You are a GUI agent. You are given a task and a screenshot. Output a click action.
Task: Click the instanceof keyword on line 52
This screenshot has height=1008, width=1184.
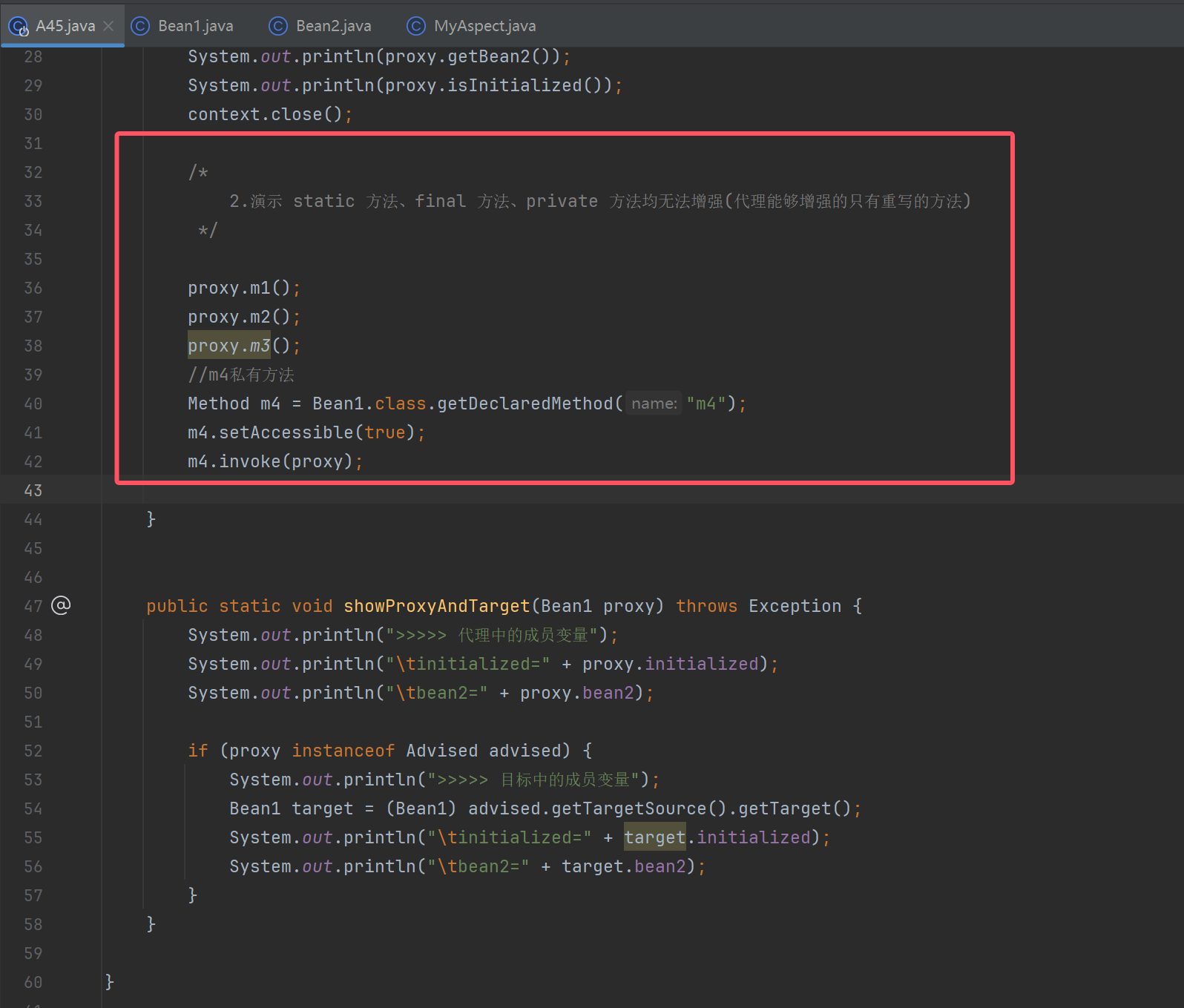(x=343, y=751)
